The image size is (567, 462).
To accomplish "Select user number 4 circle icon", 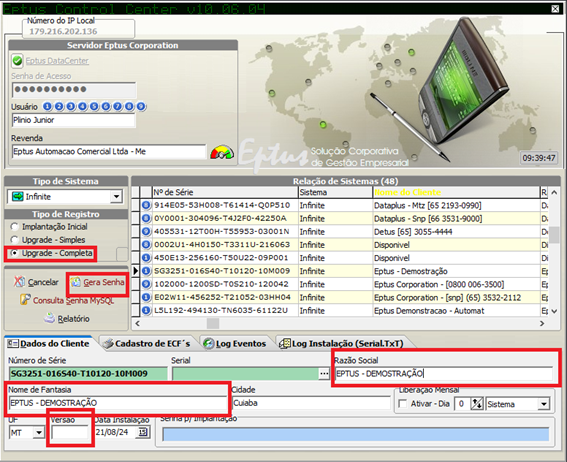I will pos(82,106).
